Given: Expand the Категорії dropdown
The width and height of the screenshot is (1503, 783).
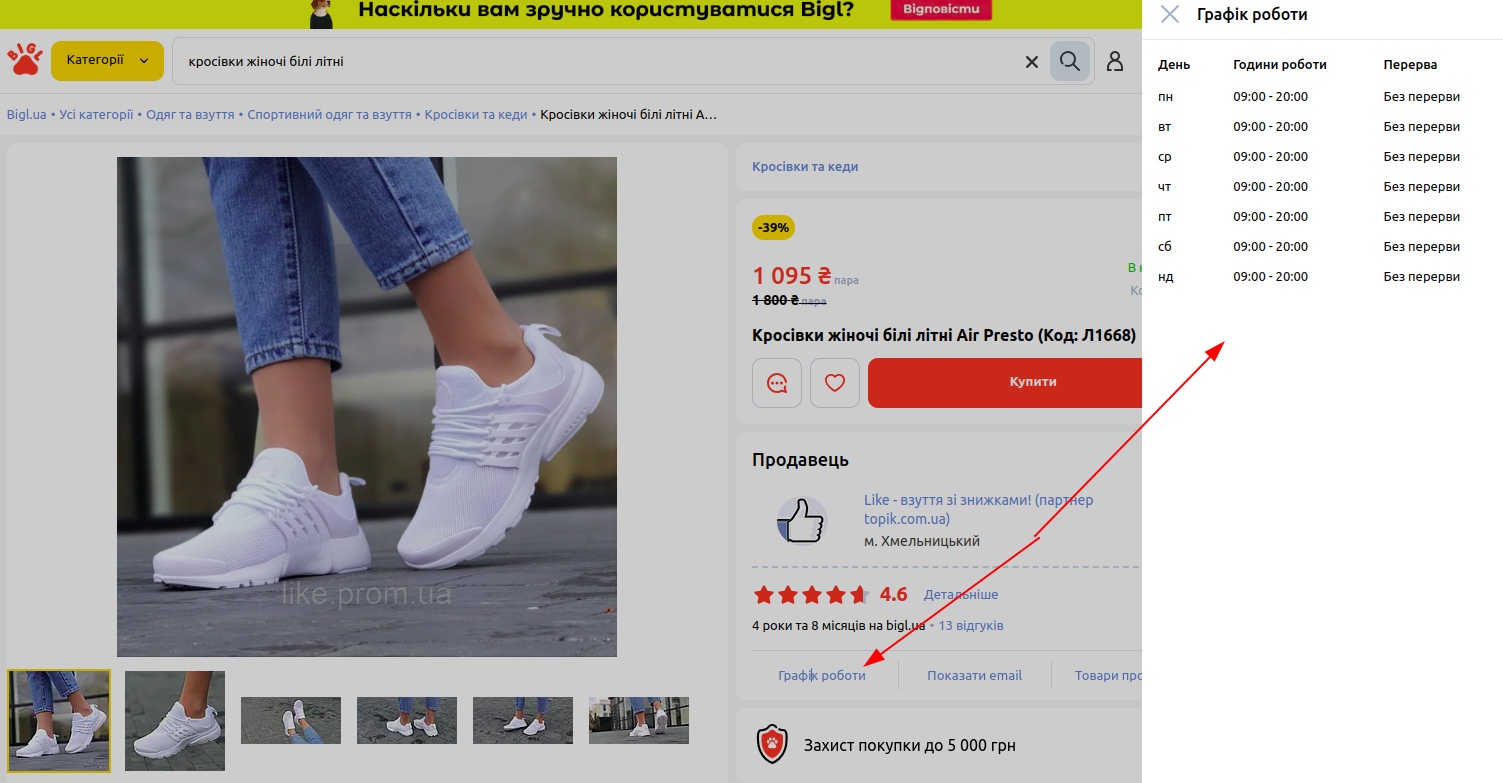Looking at the screenshot, I should (107, 61).
